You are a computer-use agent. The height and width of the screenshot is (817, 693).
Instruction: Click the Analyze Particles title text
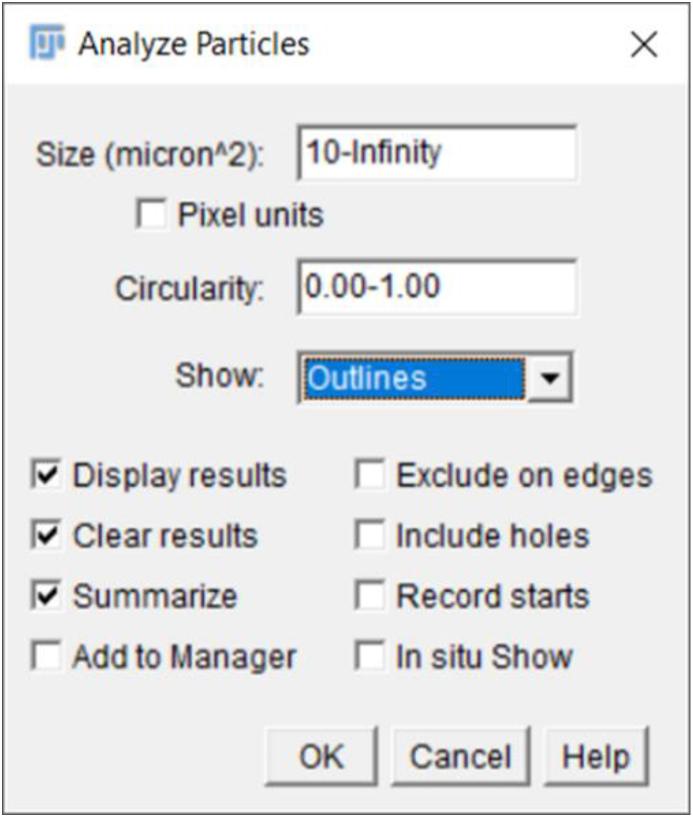click(x=194, y=44)
